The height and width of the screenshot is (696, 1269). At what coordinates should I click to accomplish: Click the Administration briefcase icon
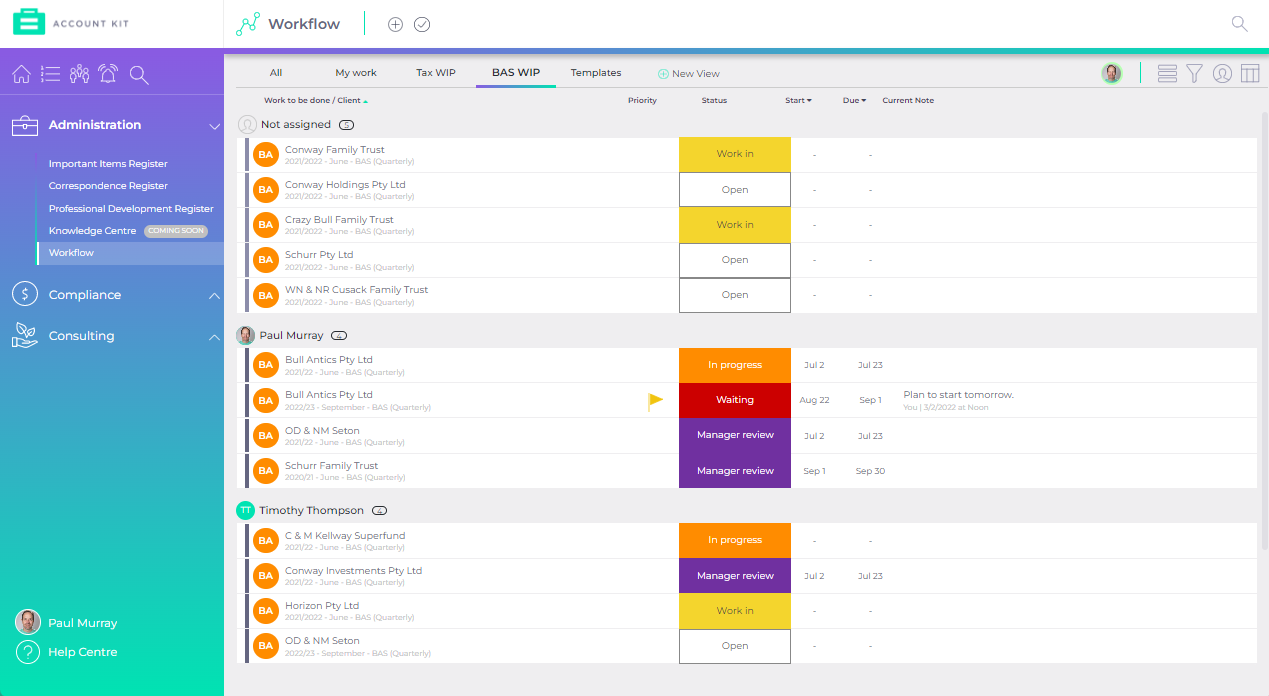tap(25, 126)
